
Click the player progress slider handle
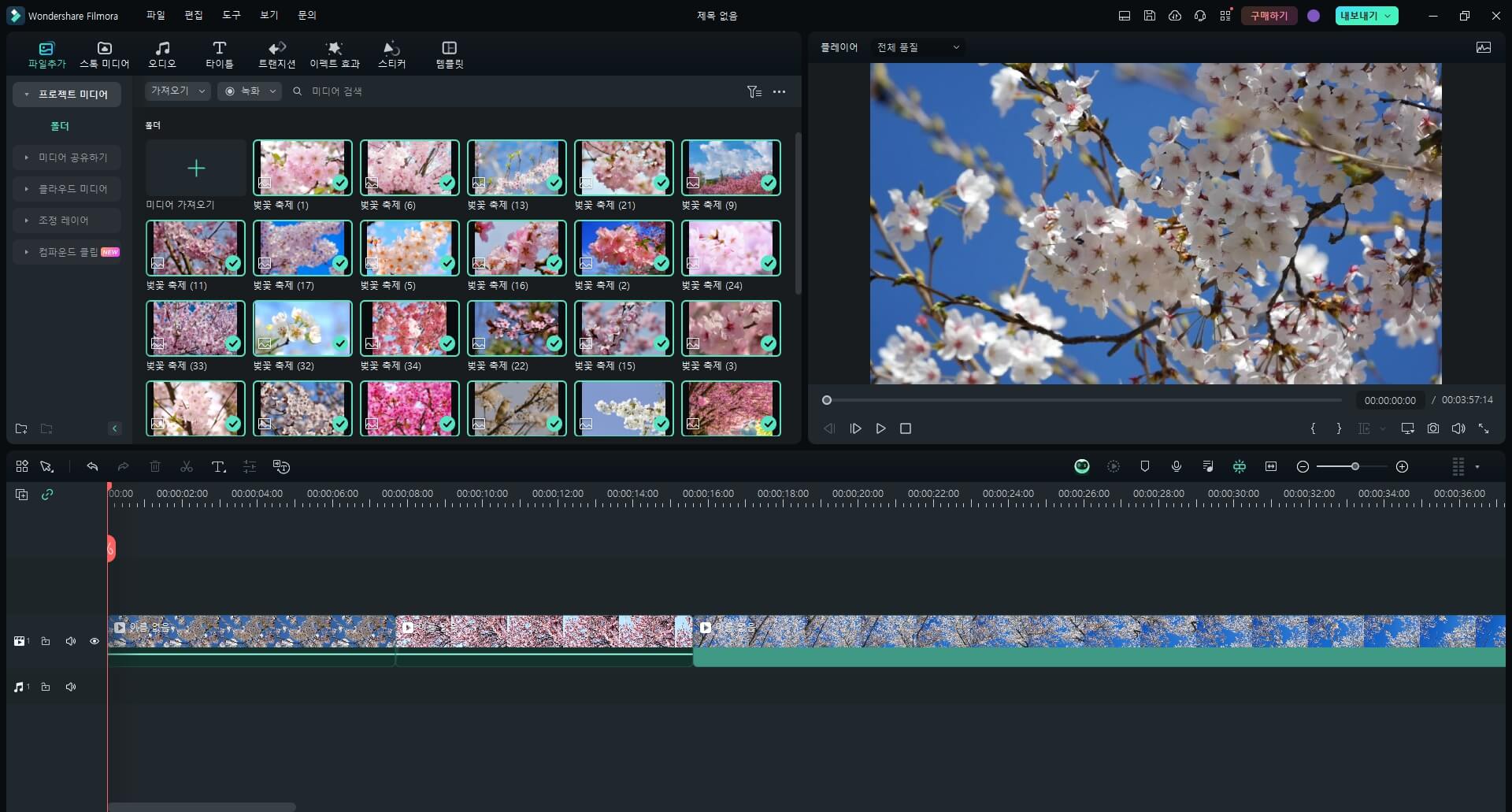click(827, 400)
